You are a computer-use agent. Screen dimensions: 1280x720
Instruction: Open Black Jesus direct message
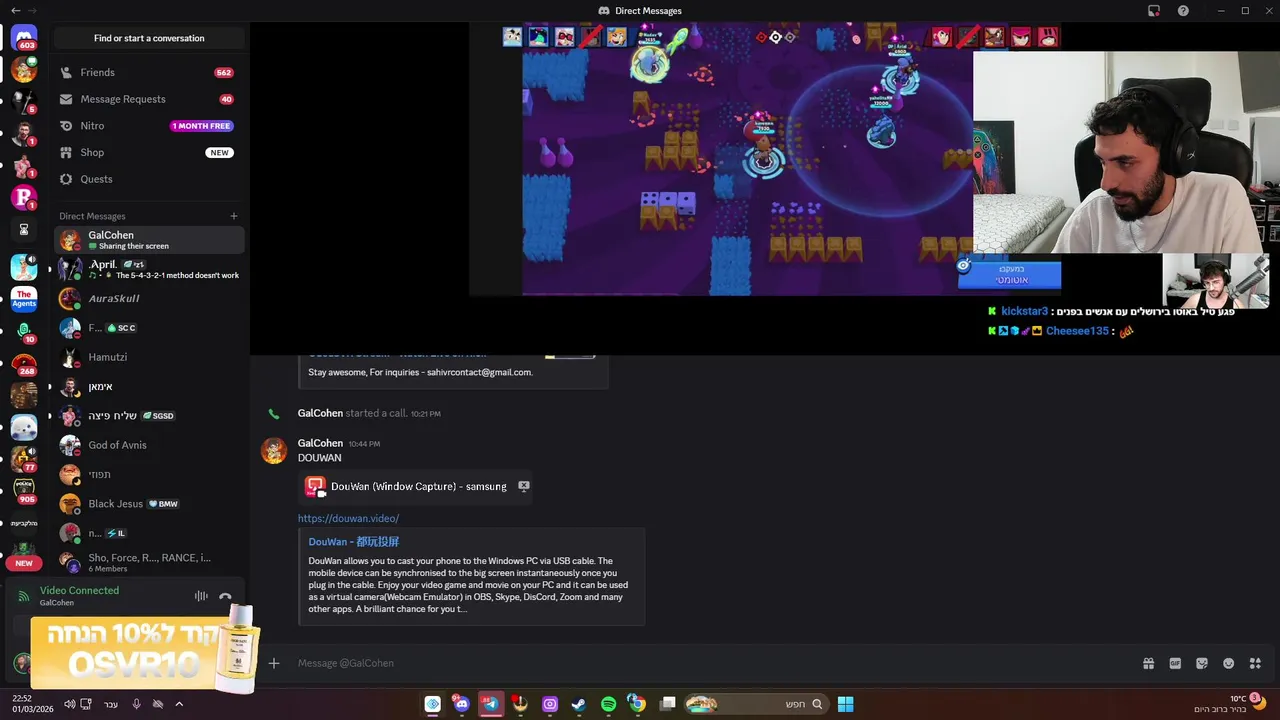148,504
